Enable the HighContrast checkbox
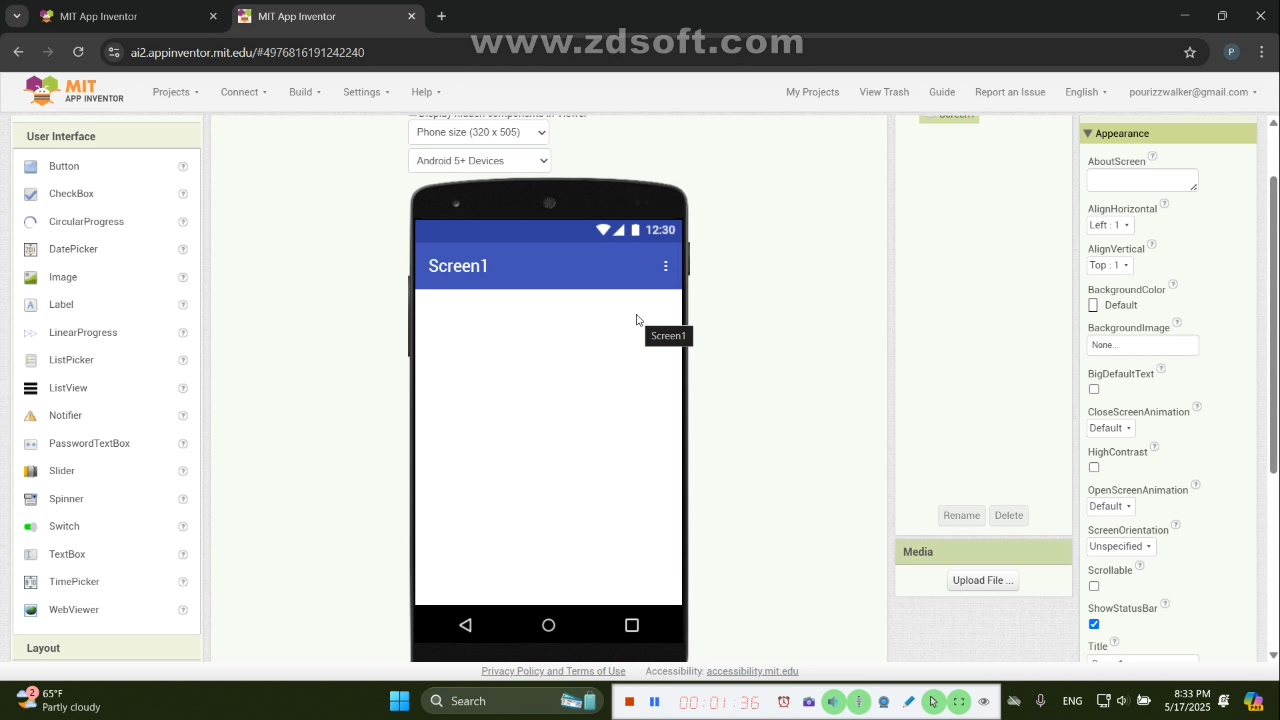Viewport: 1280px width, 720px height. 1094,468
